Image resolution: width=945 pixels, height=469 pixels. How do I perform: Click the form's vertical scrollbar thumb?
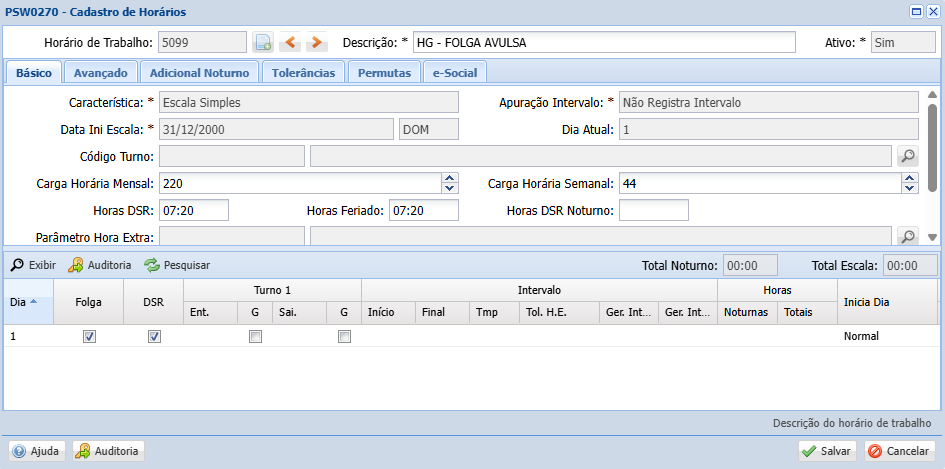(932, 148)
